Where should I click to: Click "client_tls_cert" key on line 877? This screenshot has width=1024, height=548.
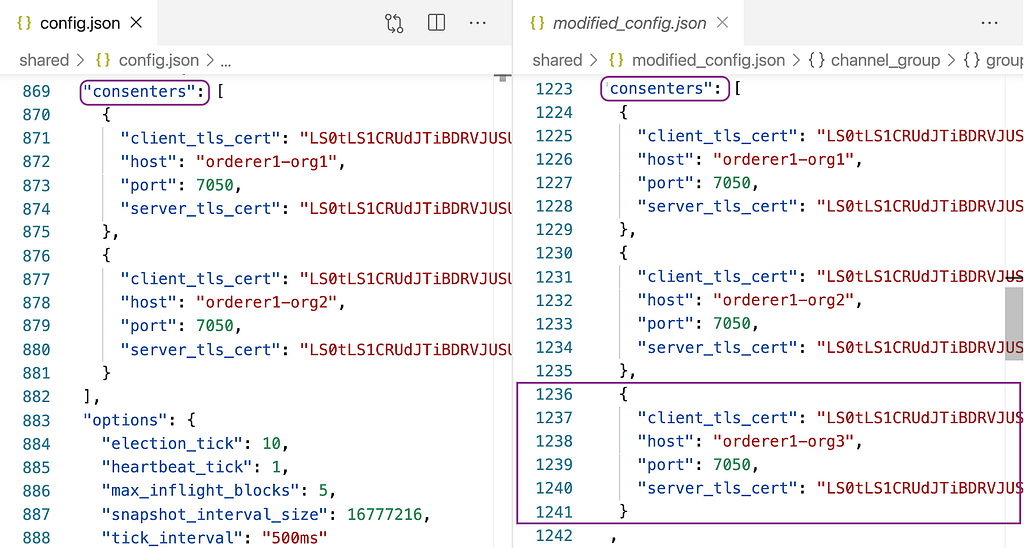pos(200,280)
